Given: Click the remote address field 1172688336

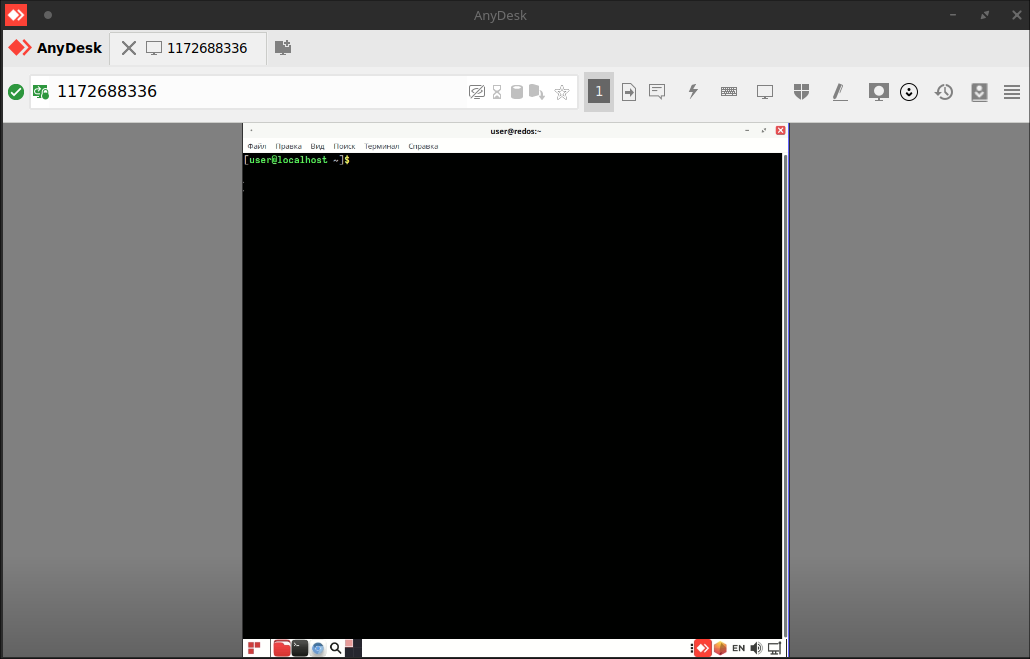Looking at the screenshot, I should point(250,92).
